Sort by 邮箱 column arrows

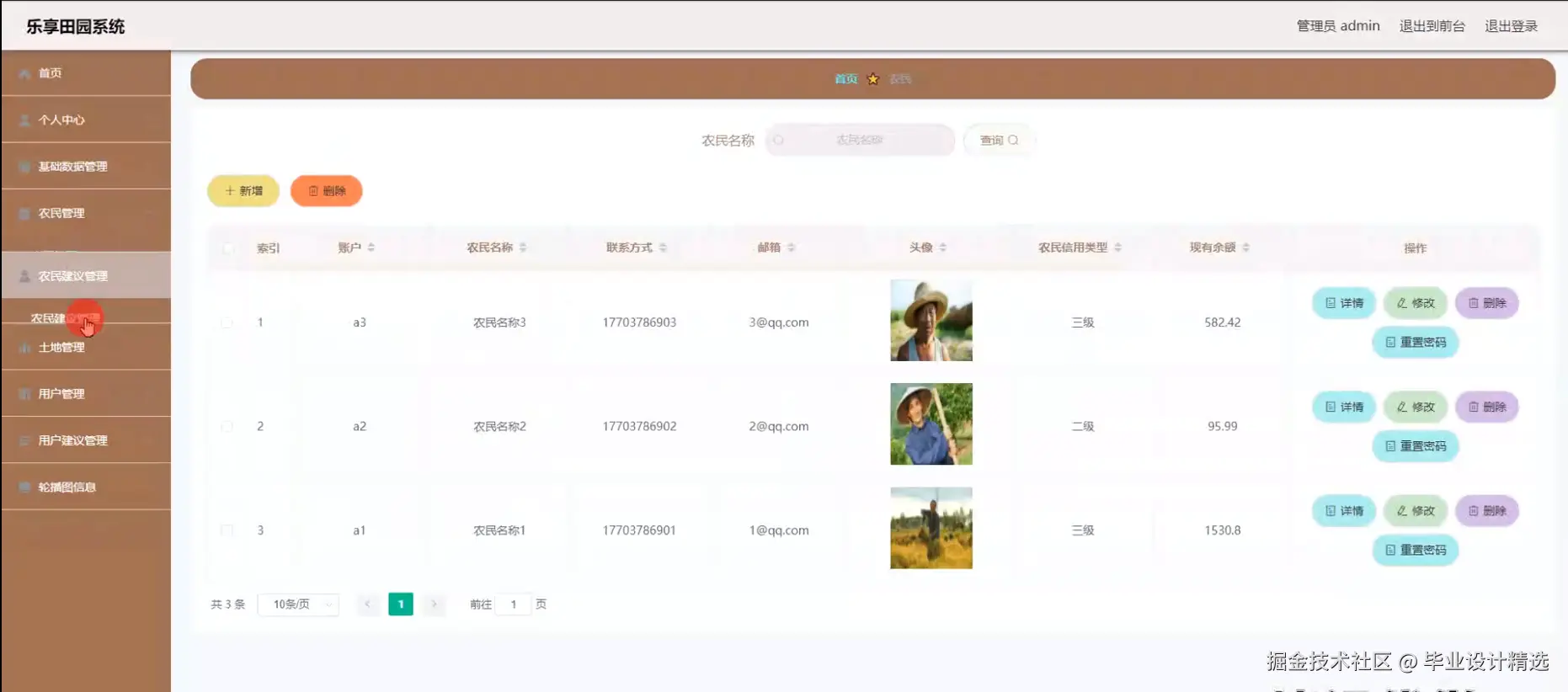791,248
